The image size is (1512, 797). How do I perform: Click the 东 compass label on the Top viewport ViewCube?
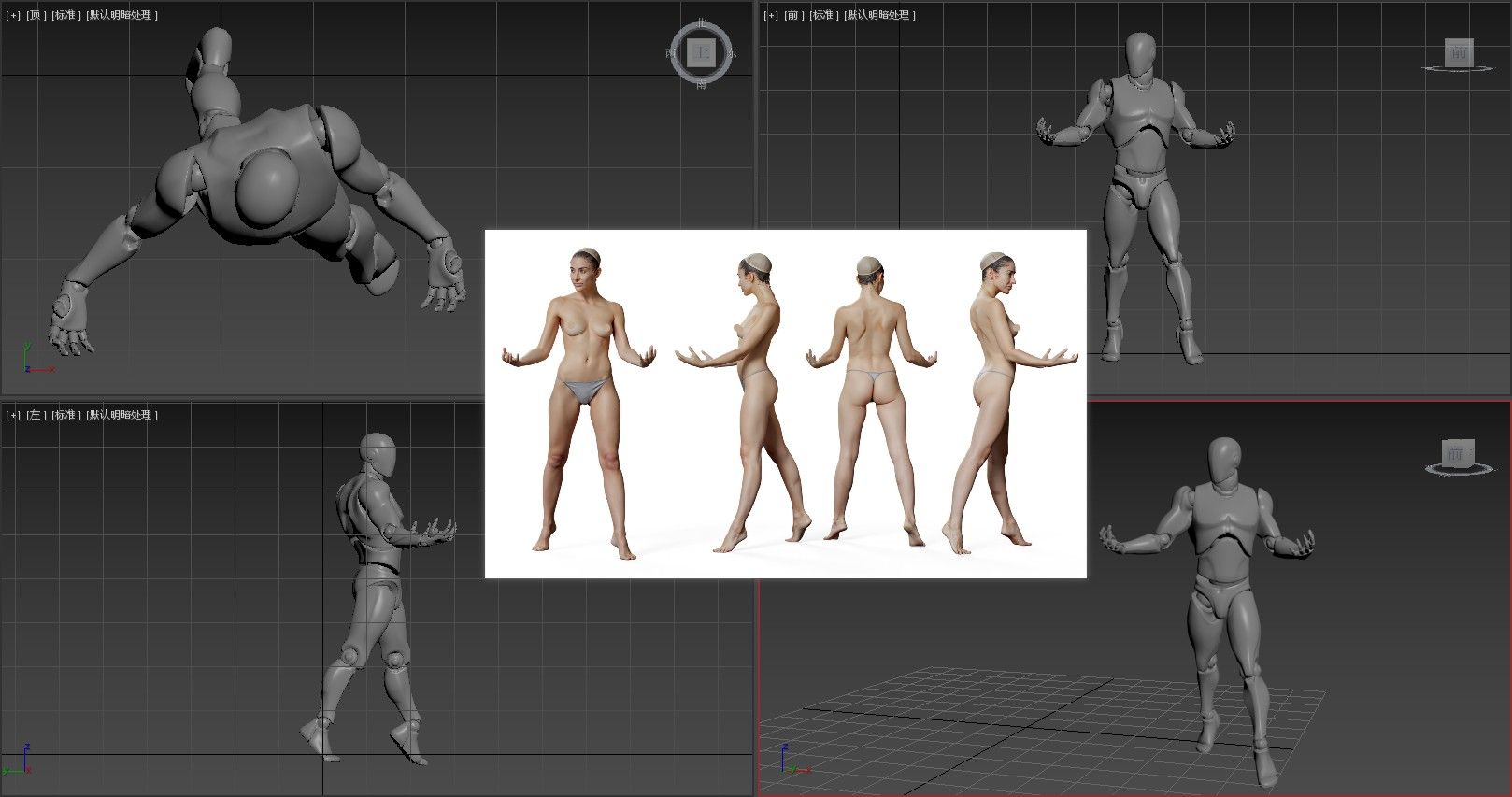pyautogui.click(x=732, y=53)
